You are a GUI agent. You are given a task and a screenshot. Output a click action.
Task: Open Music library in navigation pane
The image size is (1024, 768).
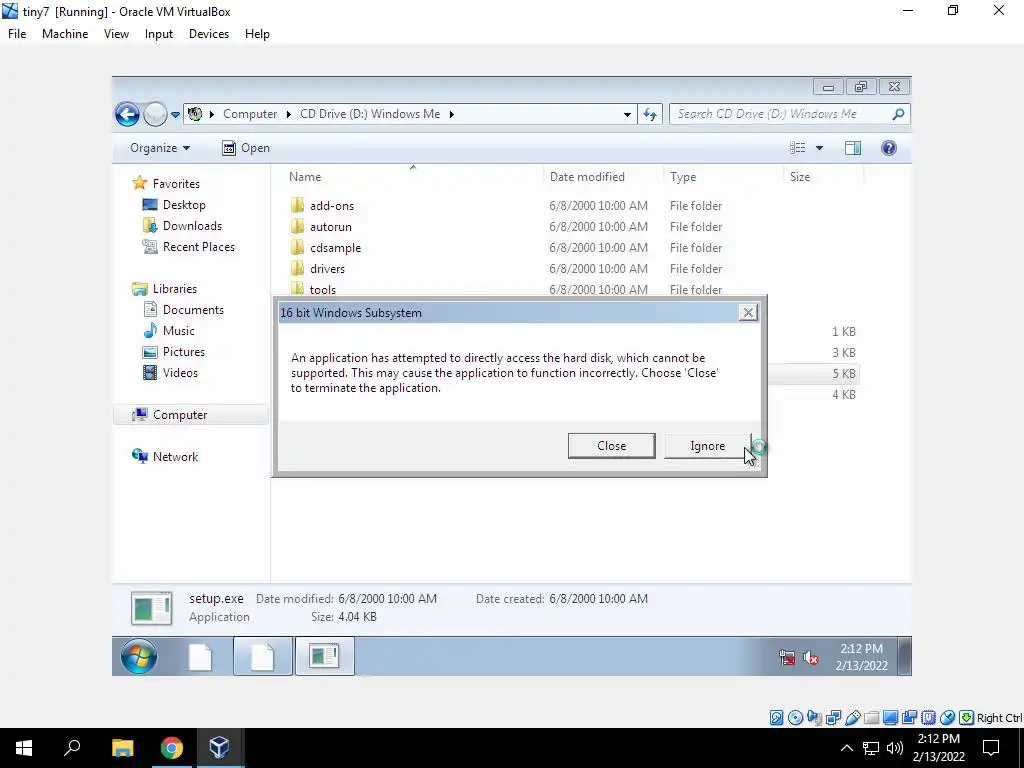[x=178, y=330]
